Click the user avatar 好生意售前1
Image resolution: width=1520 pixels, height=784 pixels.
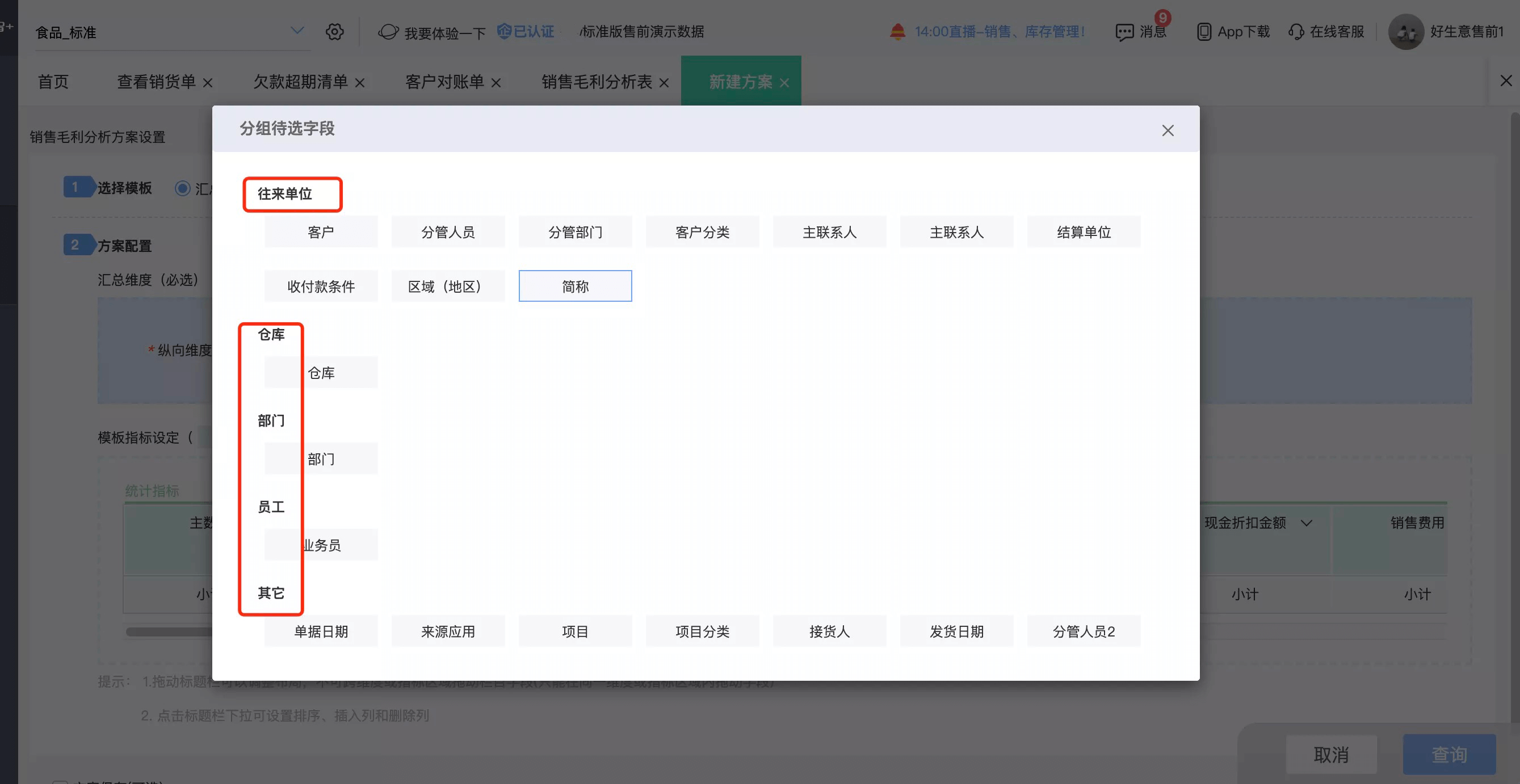coord(1406,32)
